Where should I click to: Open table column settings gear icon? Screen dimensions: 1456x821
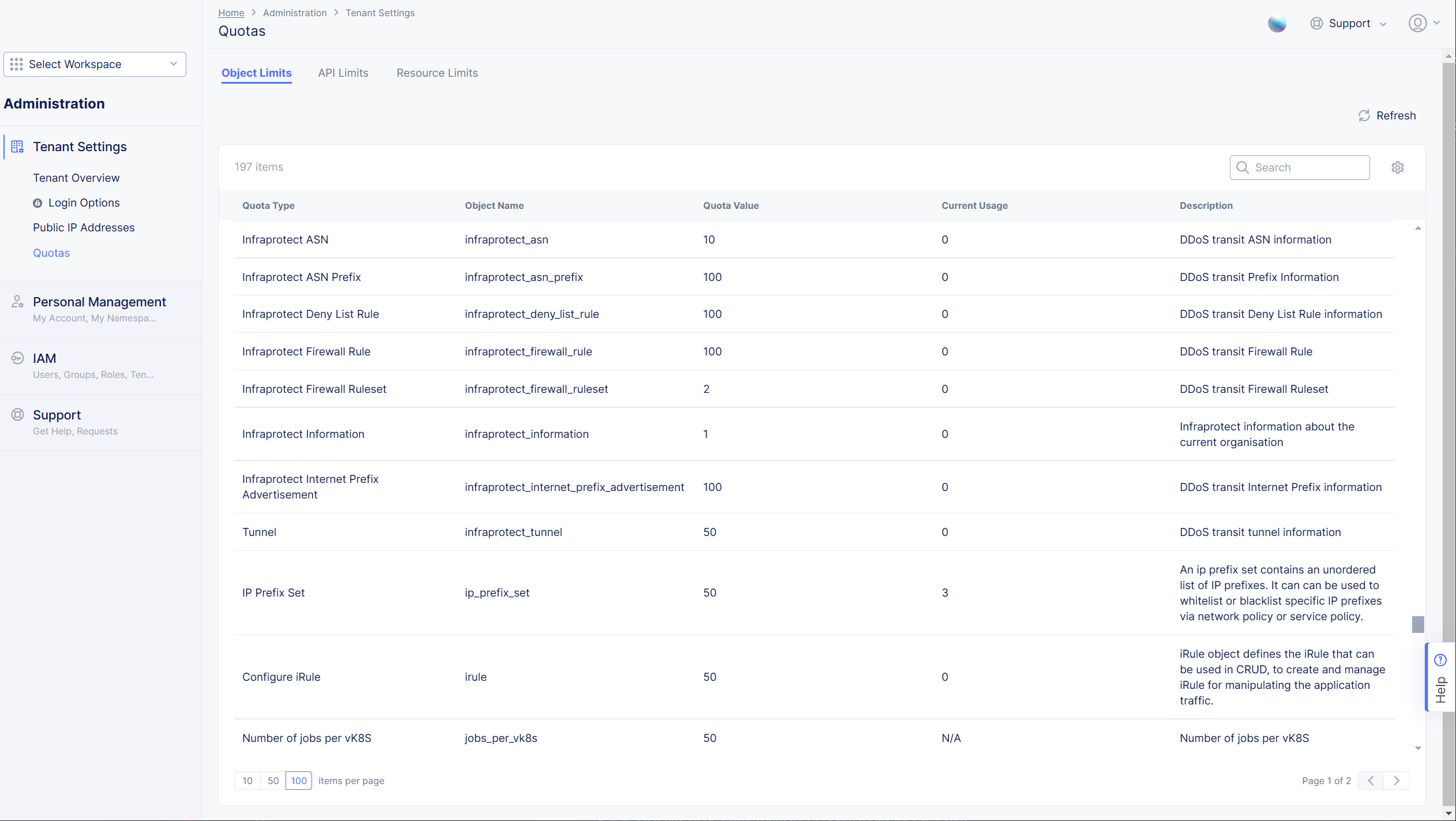pyautogui.click(x=1397, y=167)
